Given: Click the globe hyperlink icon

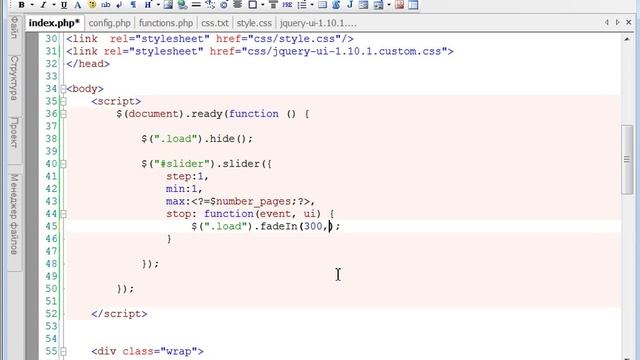Looking at the screenshot, I should (182, 5).
